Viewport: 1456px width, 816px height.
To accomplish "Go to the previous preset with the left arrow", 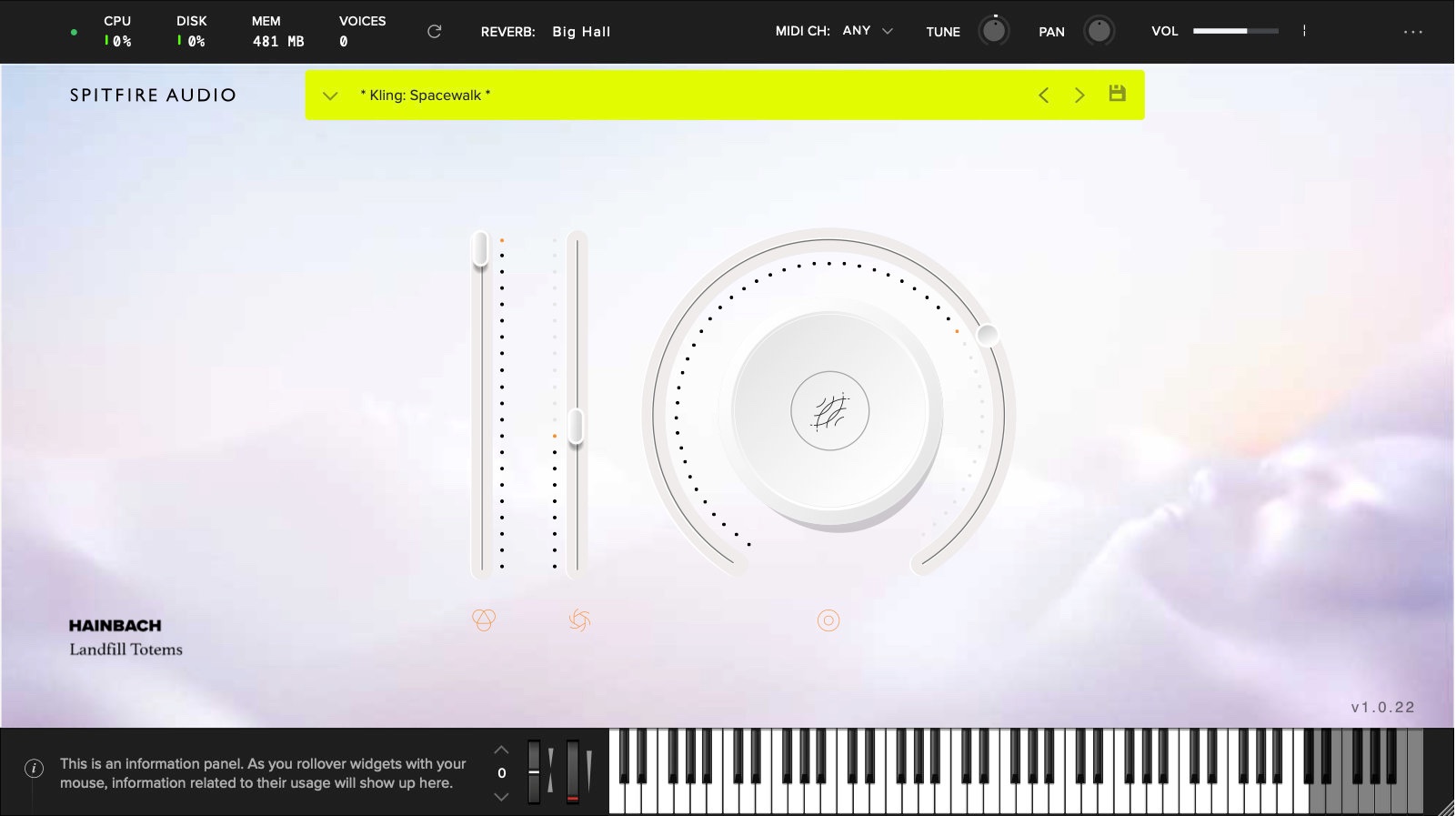I will (x=1044, y=96).
